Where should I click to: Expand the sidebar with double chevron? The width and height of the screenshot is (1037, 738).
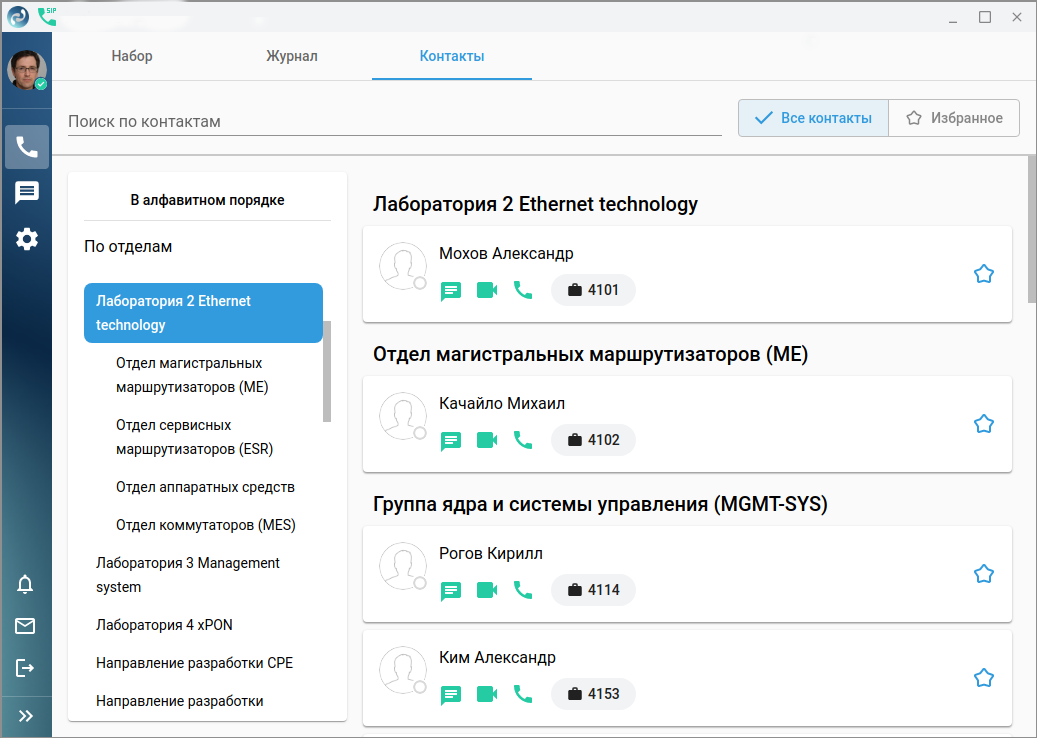coord(26,716)
